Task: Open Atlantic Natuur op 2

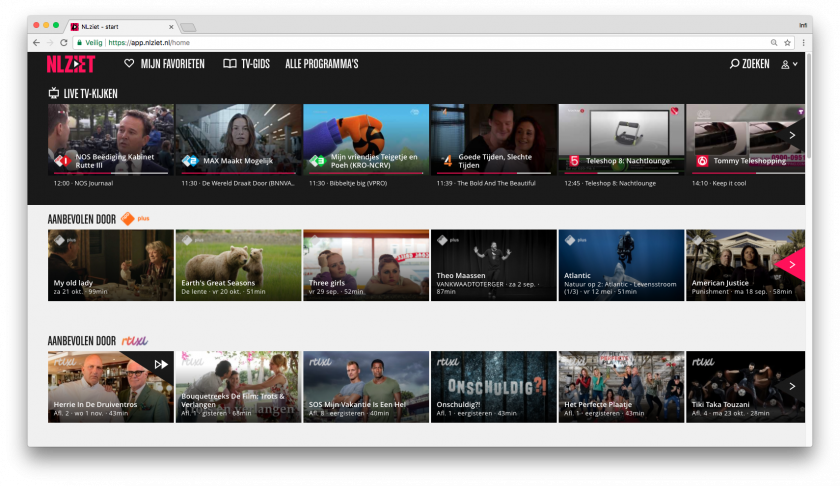Action: [x=621, y=265]
